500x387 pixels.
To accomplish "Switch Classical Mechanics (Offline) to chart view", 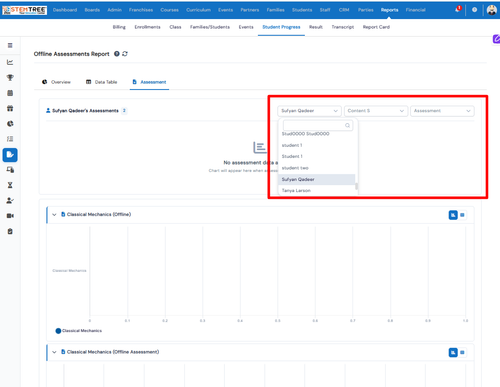I will pos(453,215).
